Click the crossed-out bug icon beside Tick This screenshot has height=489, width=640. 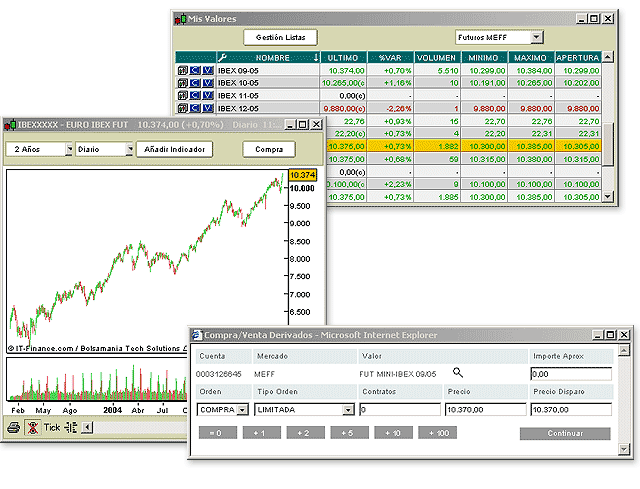click(32, 427)
